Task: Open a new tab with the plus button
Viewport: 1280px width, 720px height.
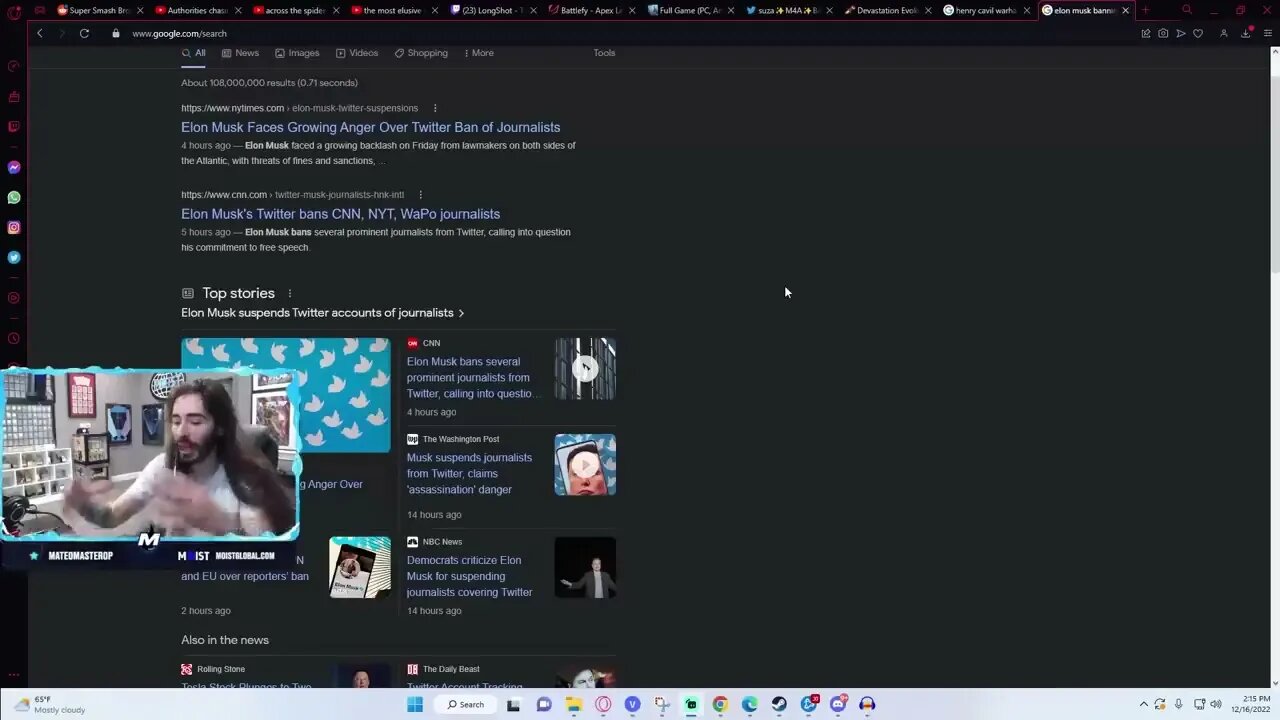Action: pos(1145,10)
